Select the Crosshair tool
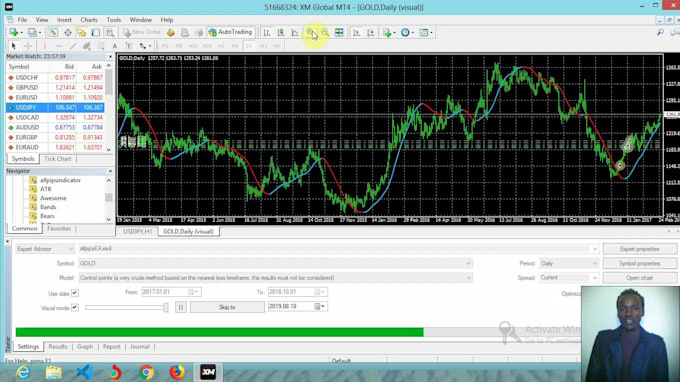680x382 pixels. click(x=28, y=46)
